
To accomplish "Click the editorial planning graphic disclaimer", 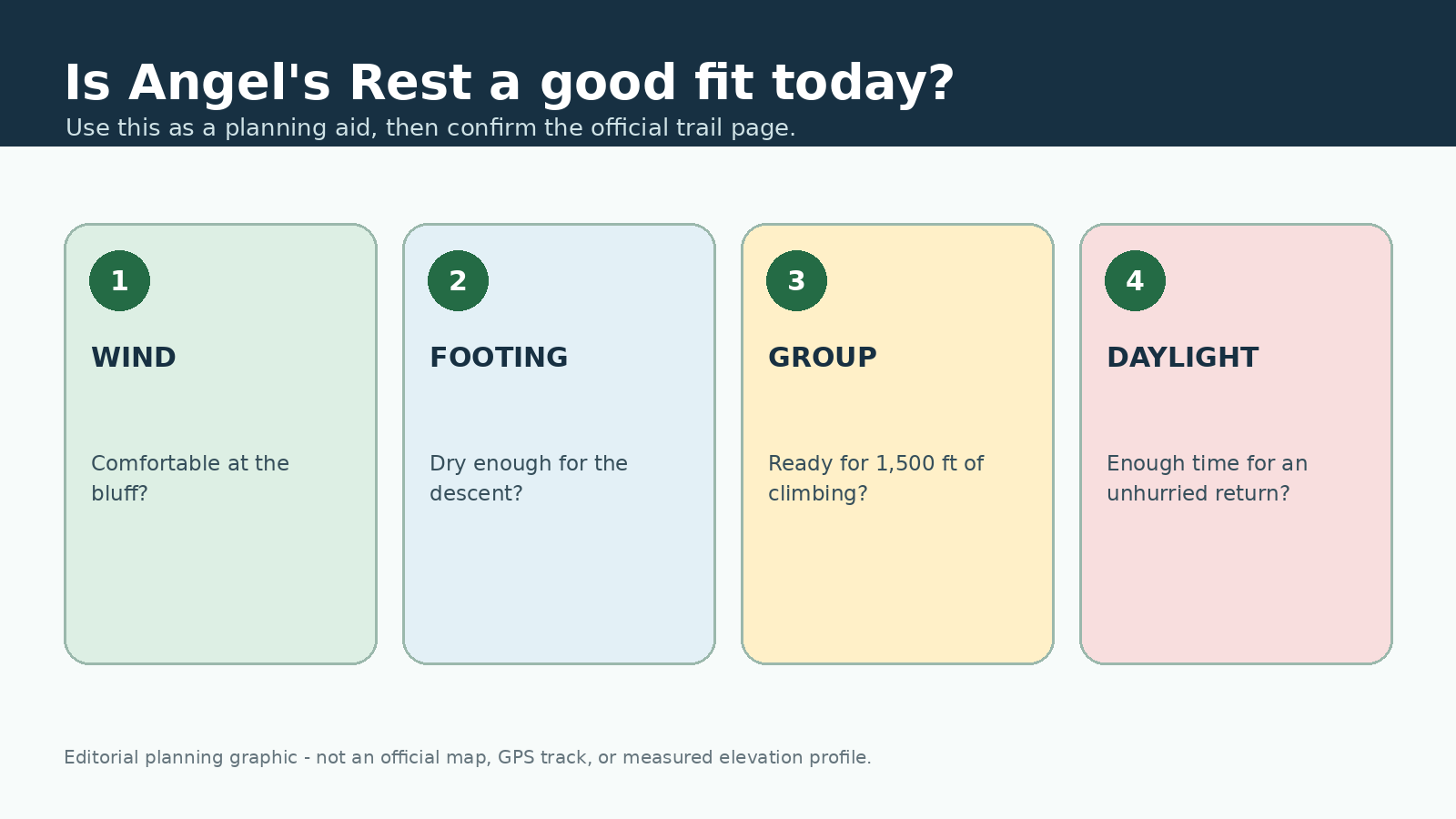I will pyautogui.click(x=468, y=757).
